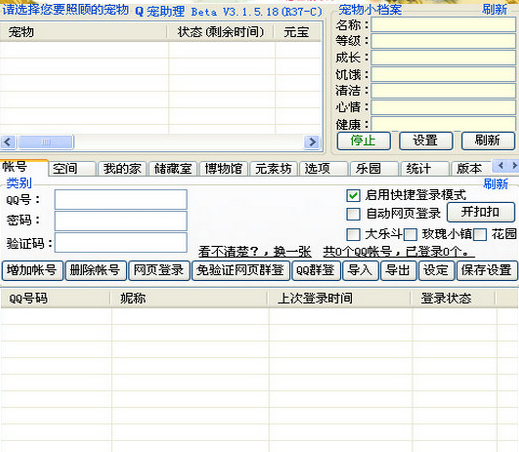This screenshot has height=452, width=519.
Task: Enable 自动网页登录 checkbox
Action: click(x=353, y=214)
